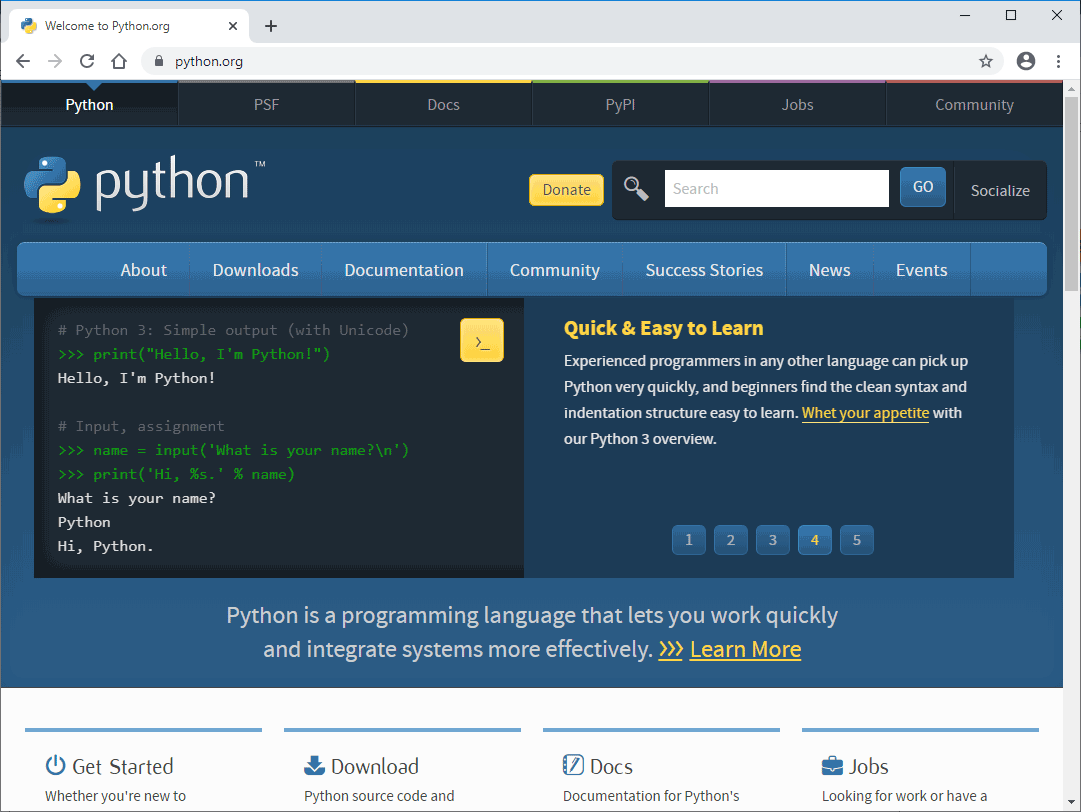The width and height of the screenshot is (1081, 812).
Task: Open the Success Stories menu
Action: tap(705, 270)
